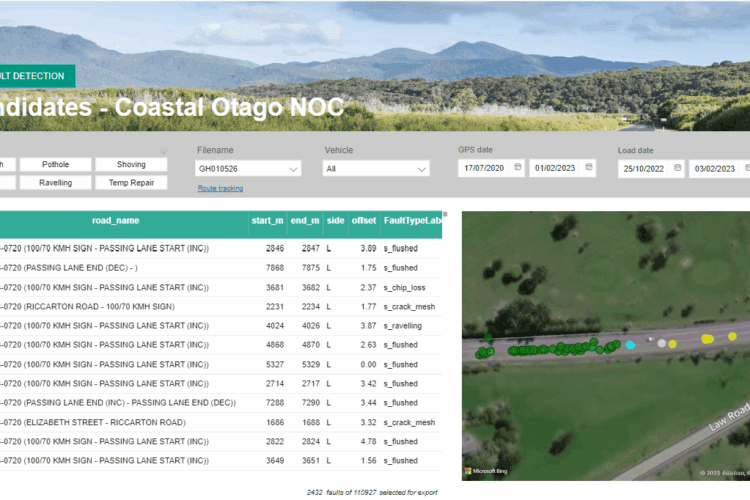Toggle the Pothole fault filter

tap(55, 164)
